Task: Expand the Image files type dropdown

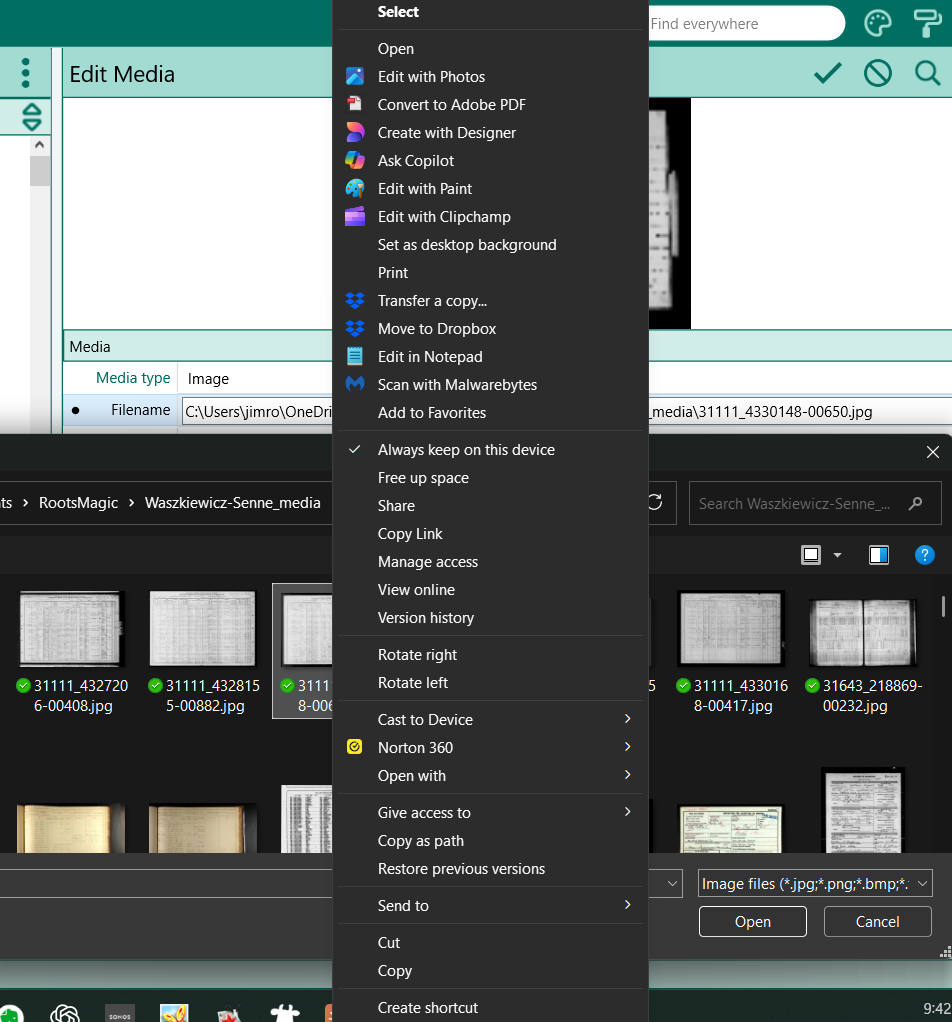Action: click(815, 884)
